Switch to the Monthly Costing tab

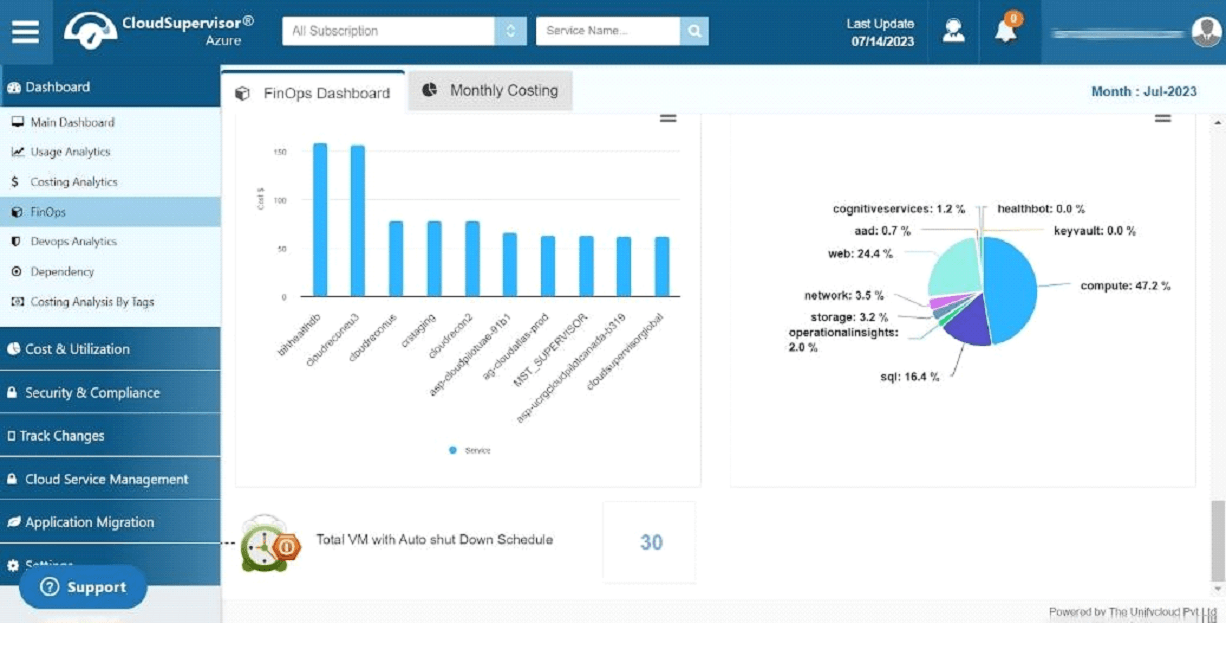click(490, 91)
